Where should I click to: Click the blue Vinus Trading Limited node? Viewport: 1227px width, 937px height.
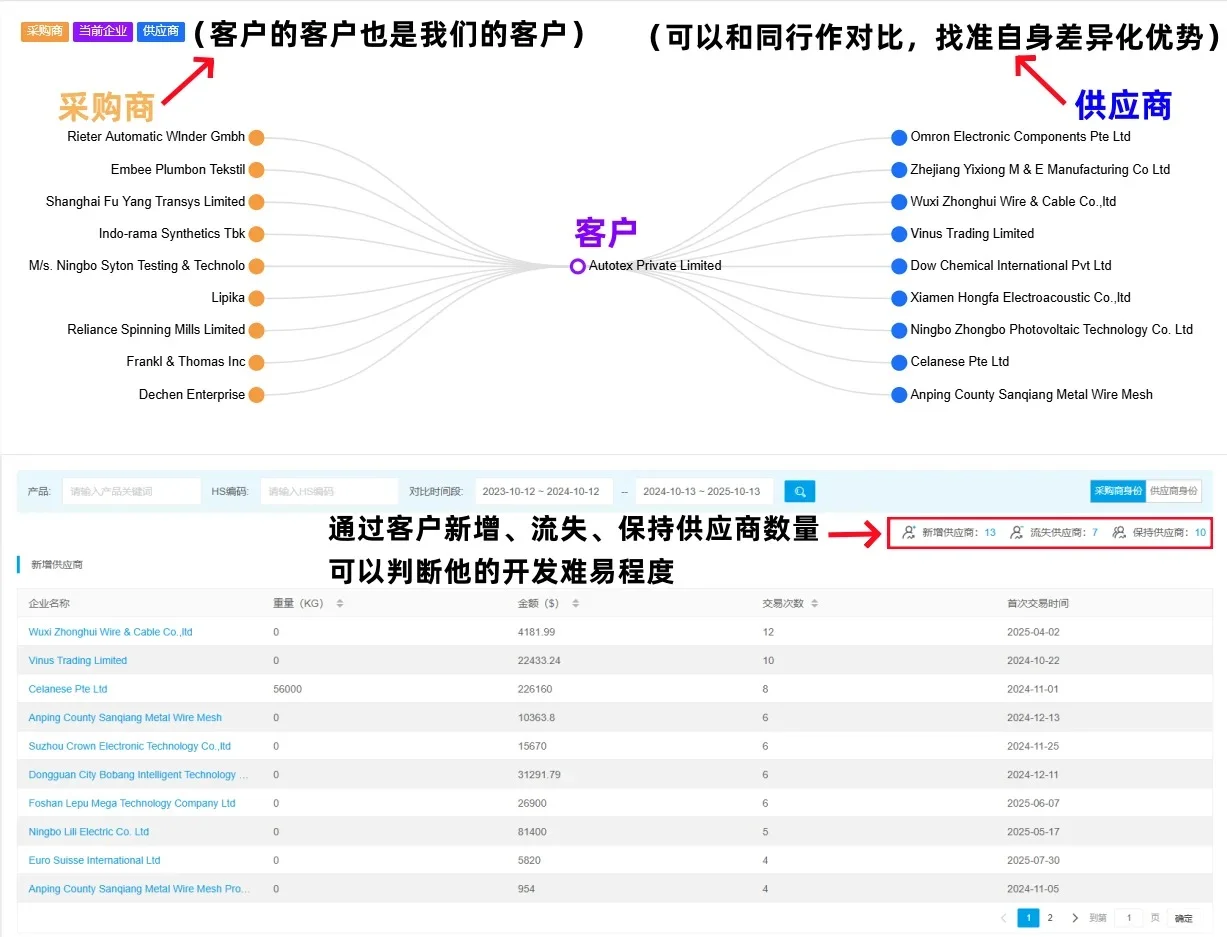[899, 234]
